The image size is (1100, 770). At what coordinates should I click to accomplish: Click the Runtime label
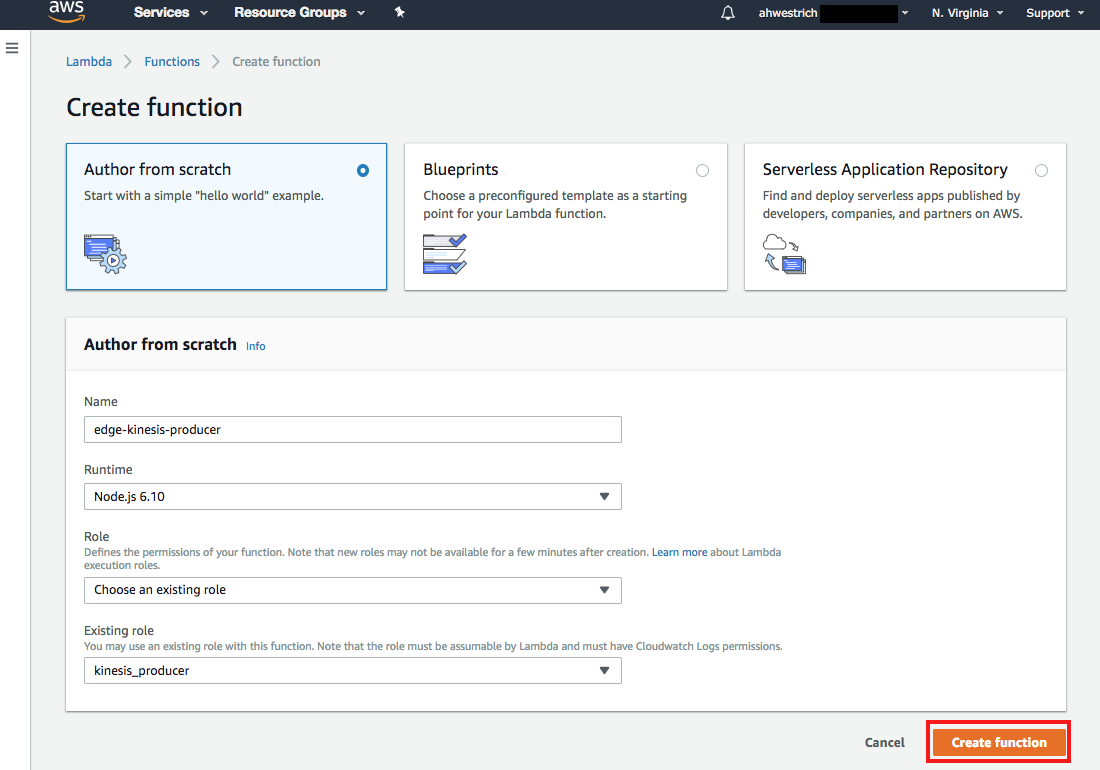point(108,469)
